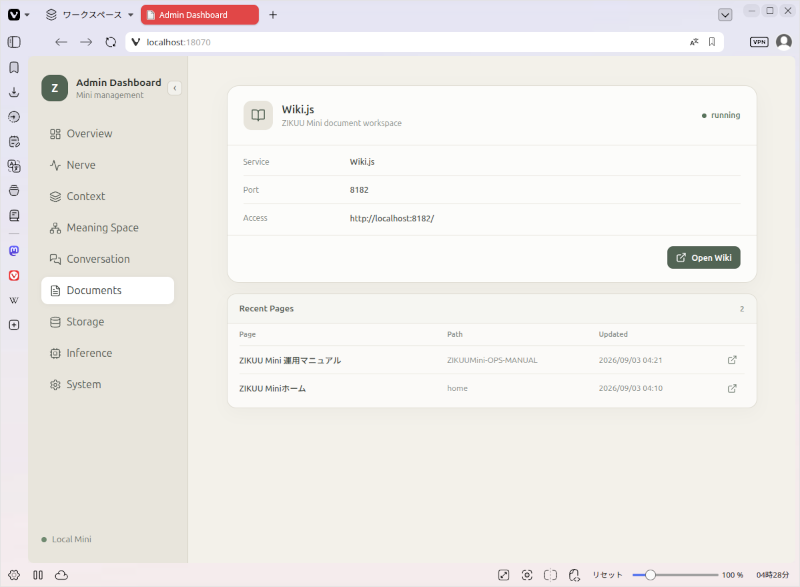Viewport: 800px width, 587px height.
Task: Toggle the VPN button
Action: pos(759,42)
